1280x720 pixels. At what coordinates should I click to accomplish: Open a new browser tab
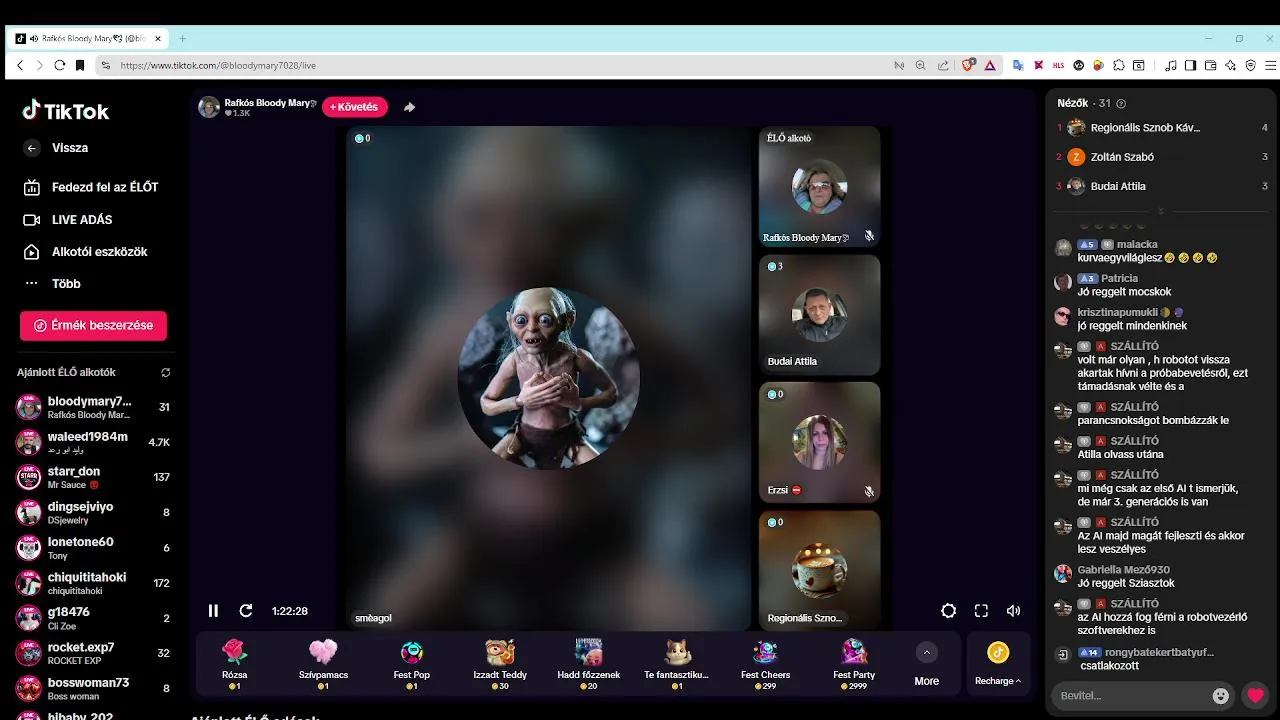click(182, 38)
